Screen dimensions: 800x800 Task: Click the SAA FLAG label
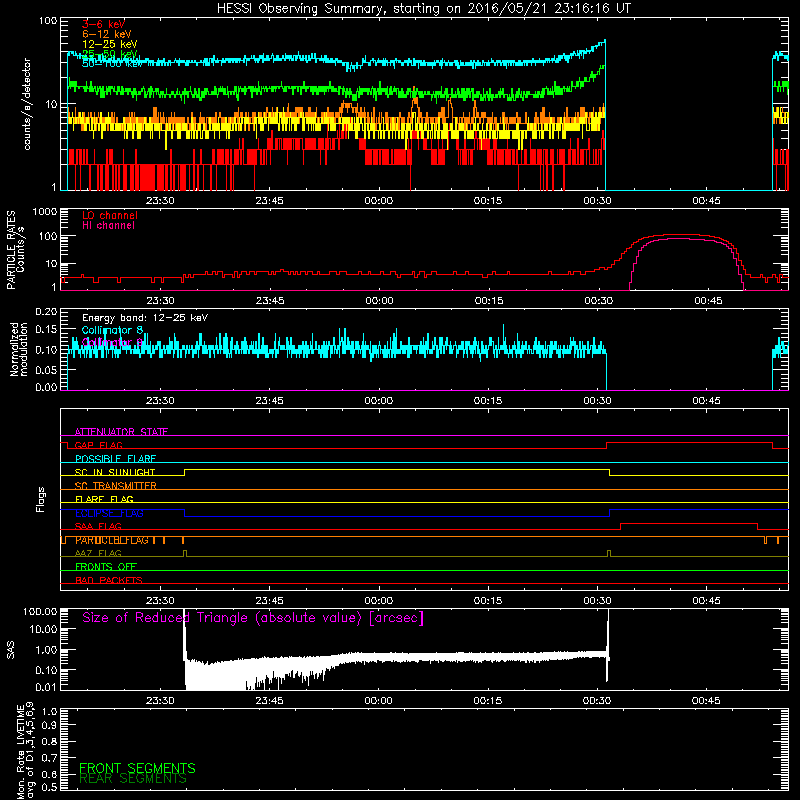[x=98, y=527]
